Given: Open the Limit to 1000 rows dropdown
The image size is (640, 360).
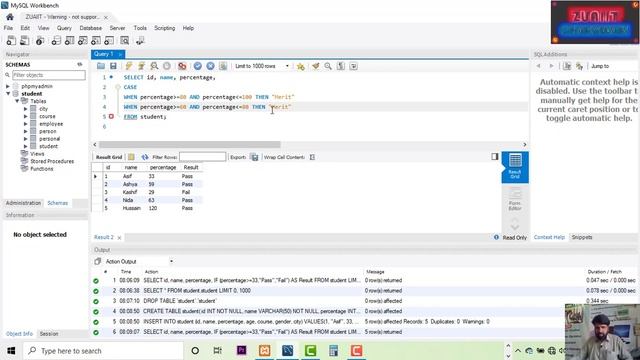Looking at the screenshot, I should coord(262,66).
